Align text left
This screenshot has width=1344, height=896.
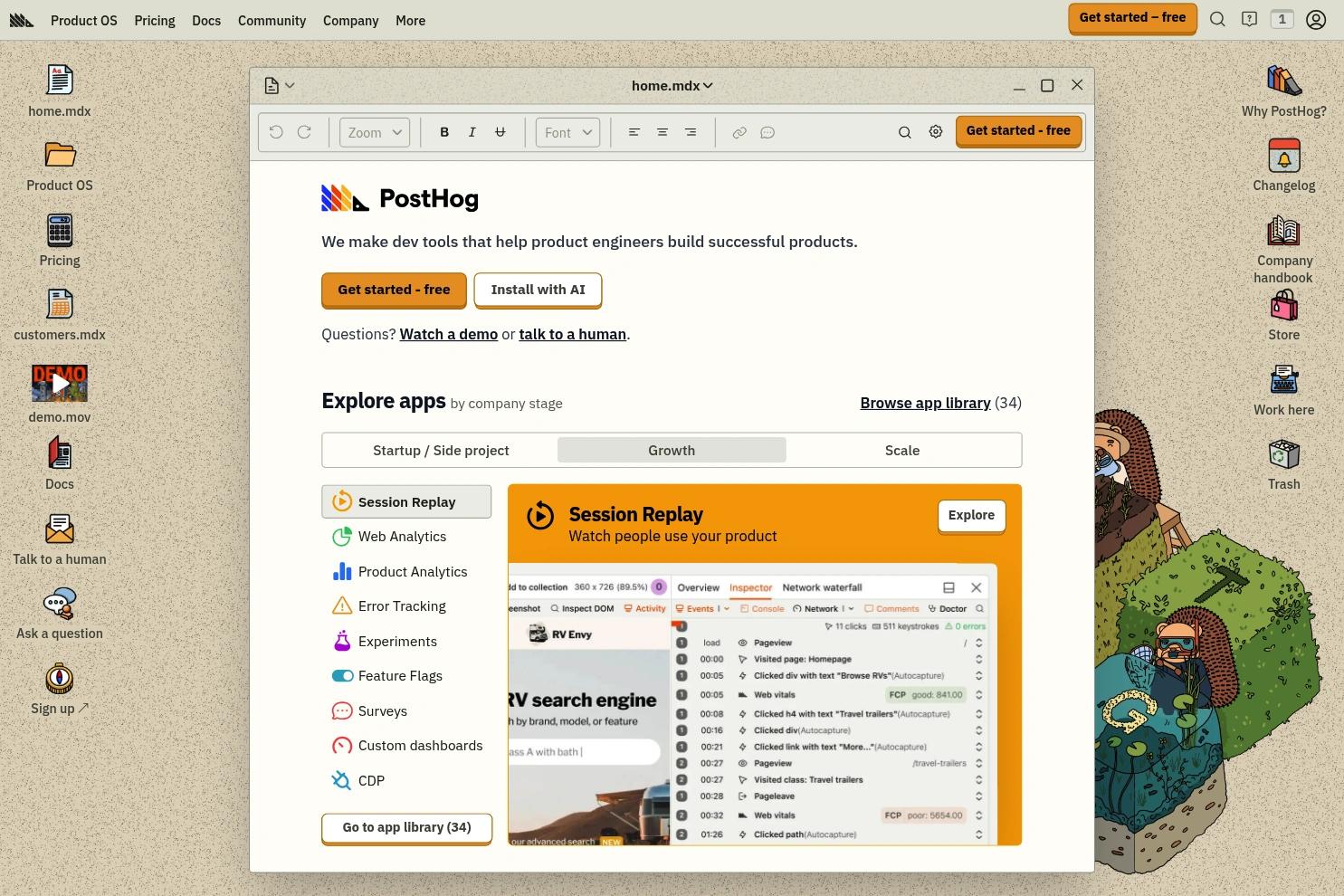(x=634, y=132)
